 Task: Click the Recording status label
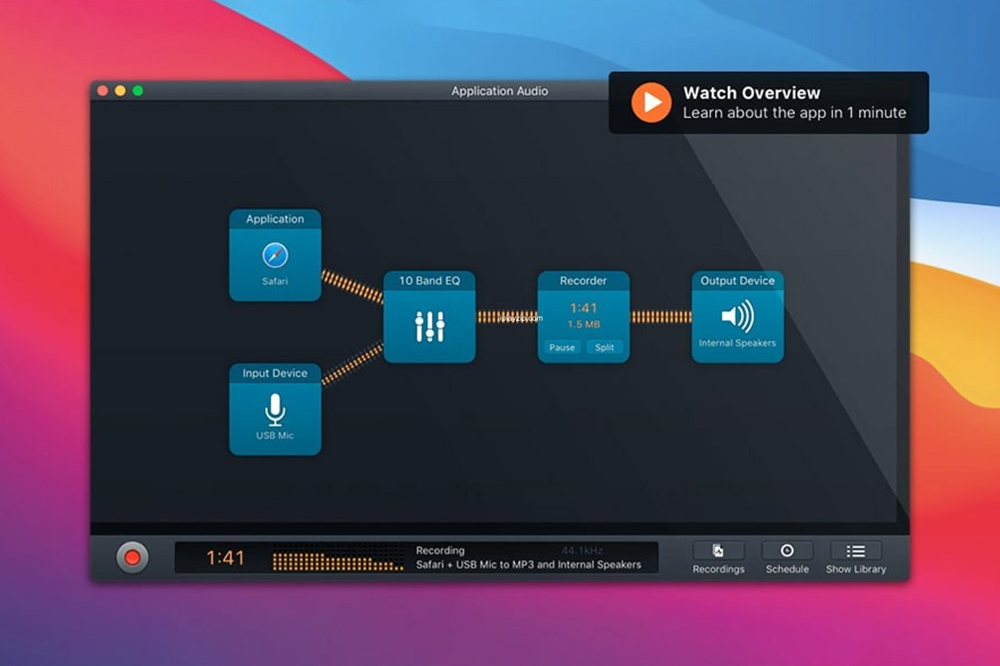[440, 550]
